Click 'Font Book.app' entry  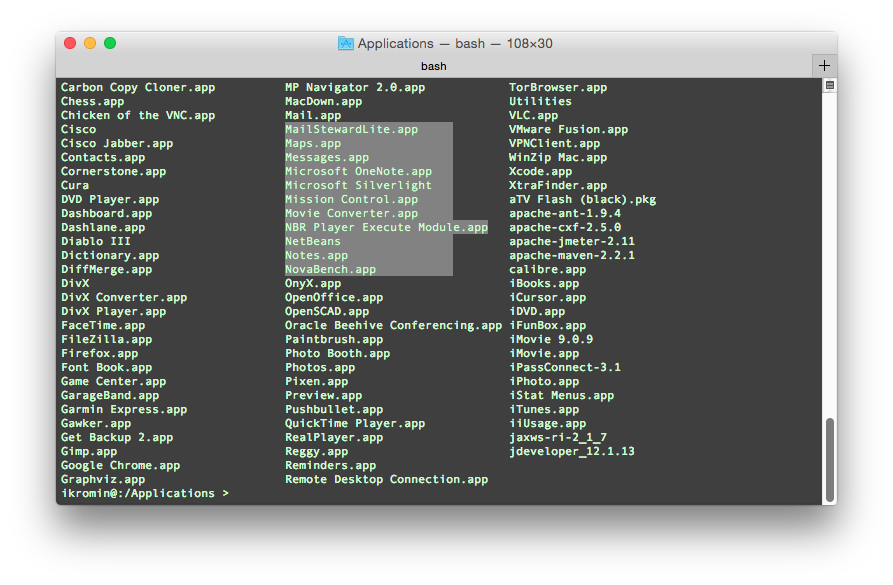106,367
